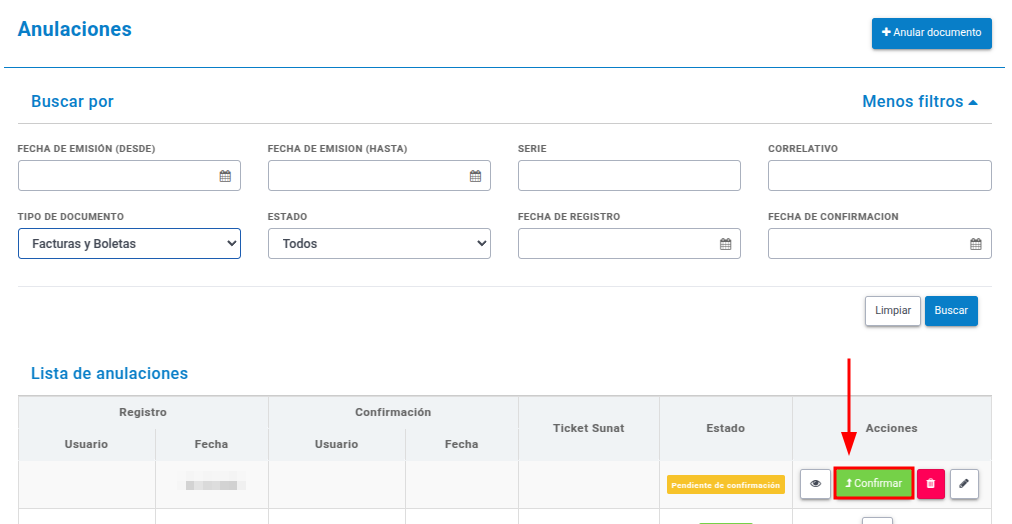Image resolution: width=1012 pixels, height=524 pixels.
Task: Open calendar for Fecha de confirmacion
Action: [976, 244]
